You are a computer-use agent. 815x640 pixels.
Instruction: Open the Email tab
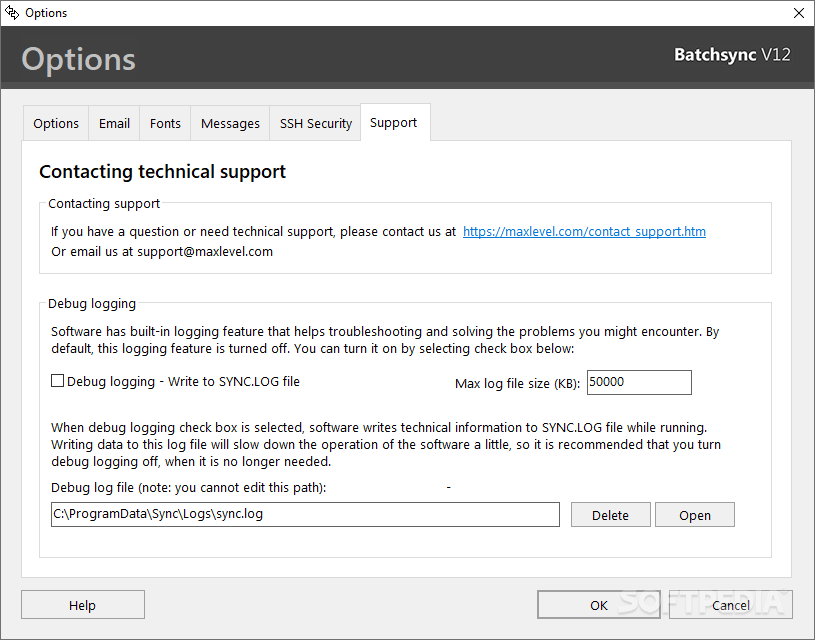tap(114, 123)
